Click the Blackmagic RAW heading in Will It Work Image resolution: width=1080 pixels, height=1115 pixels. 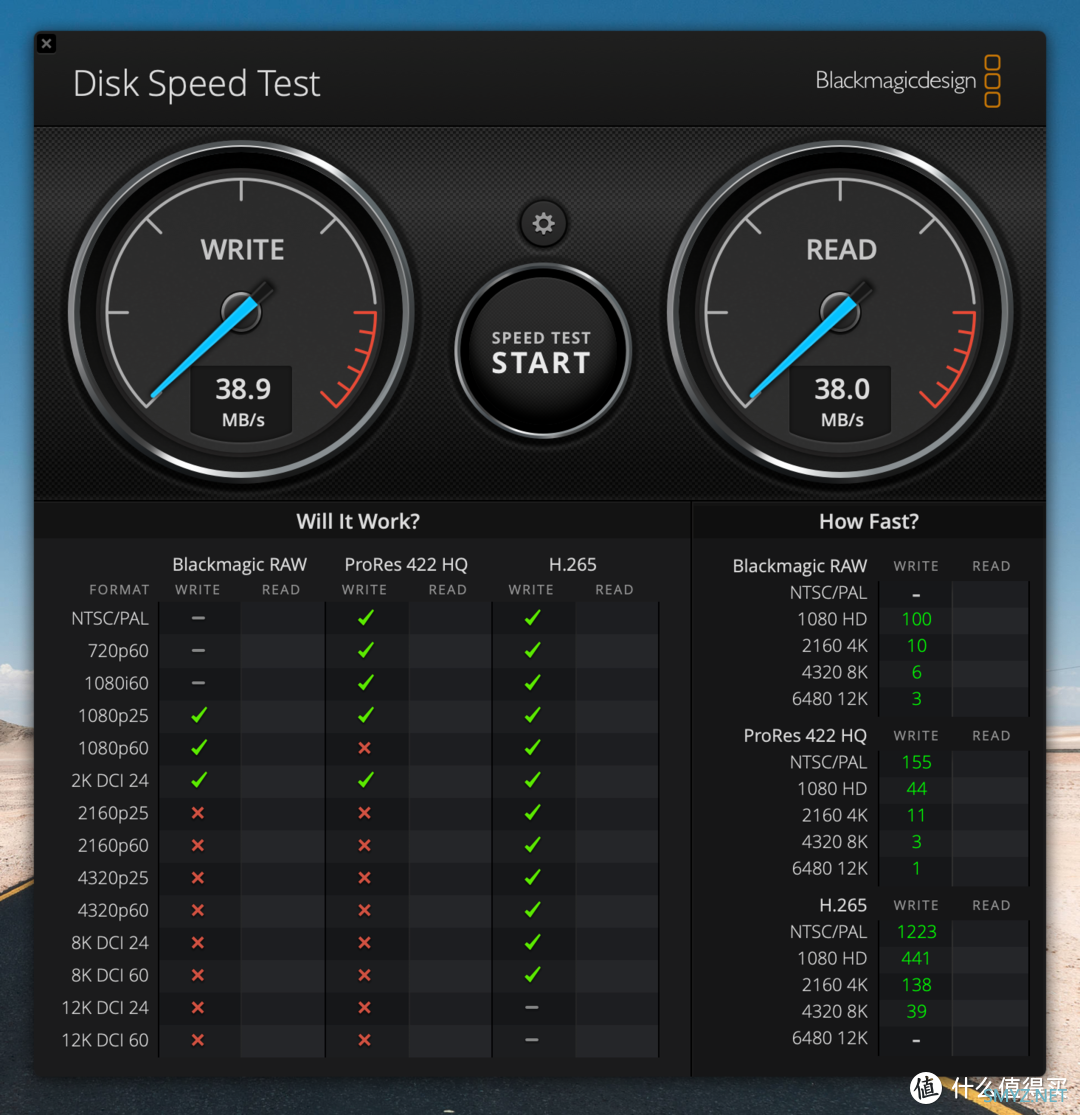pos(240,565)
